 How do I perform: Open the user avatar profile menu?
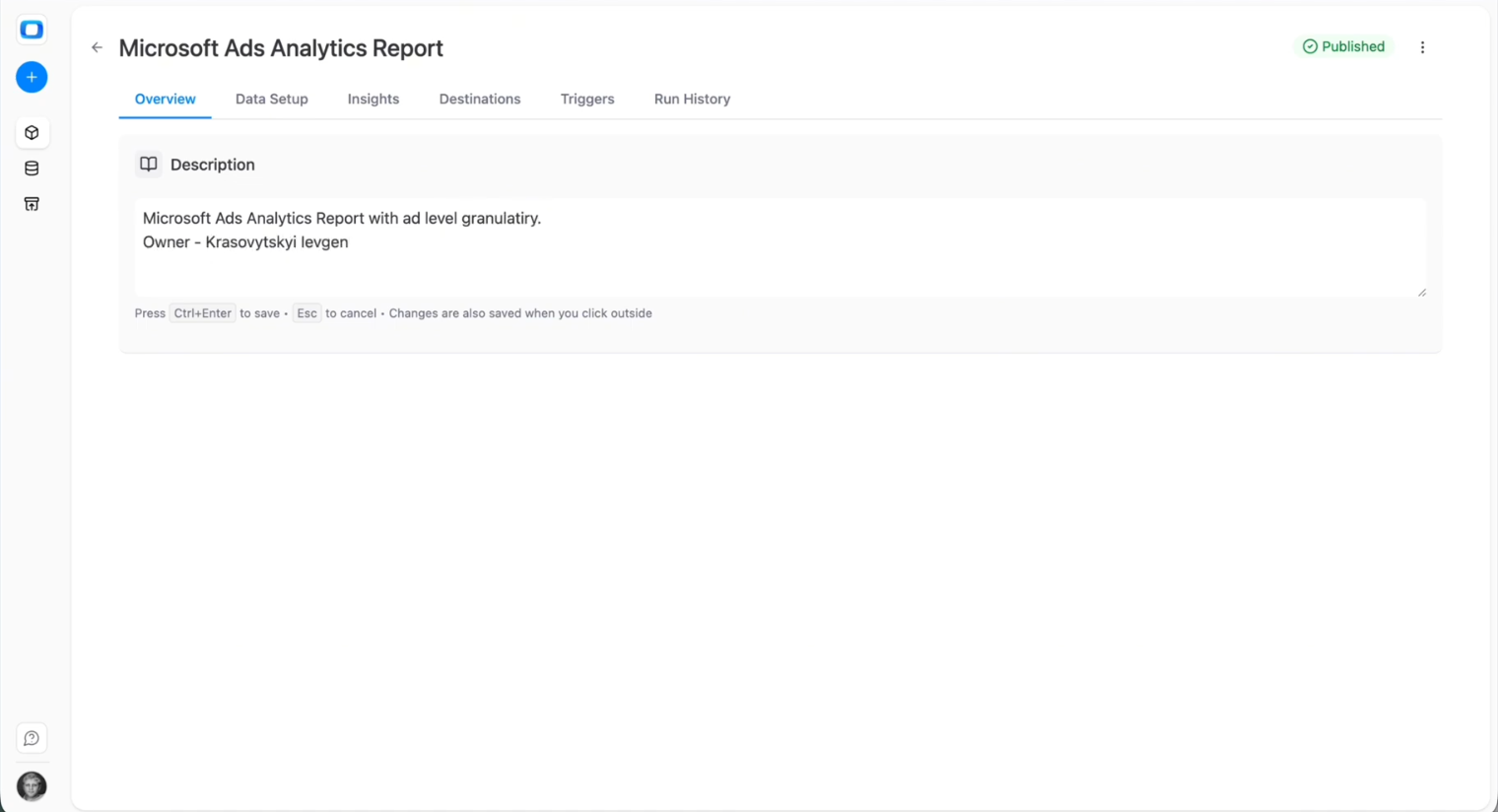click(32, 785)
